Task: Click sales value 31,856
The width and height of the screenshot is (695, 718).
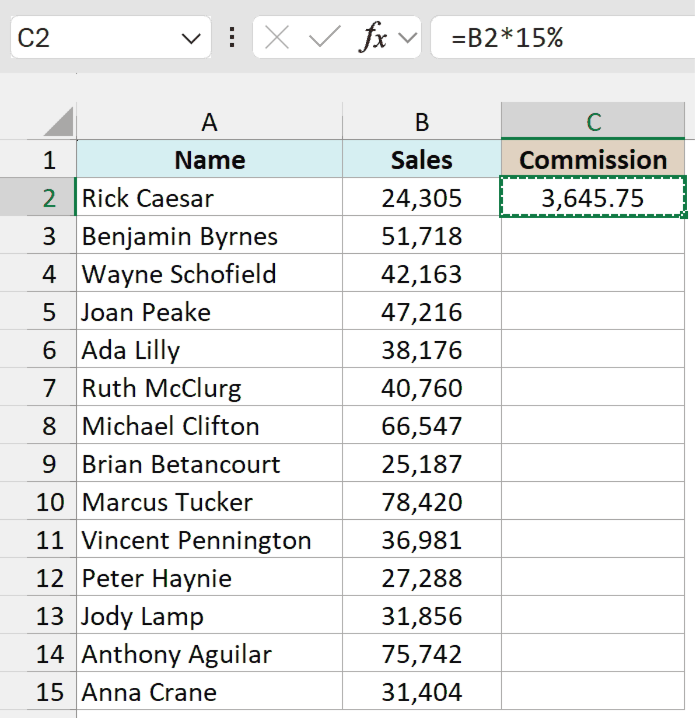Action: 422,615
